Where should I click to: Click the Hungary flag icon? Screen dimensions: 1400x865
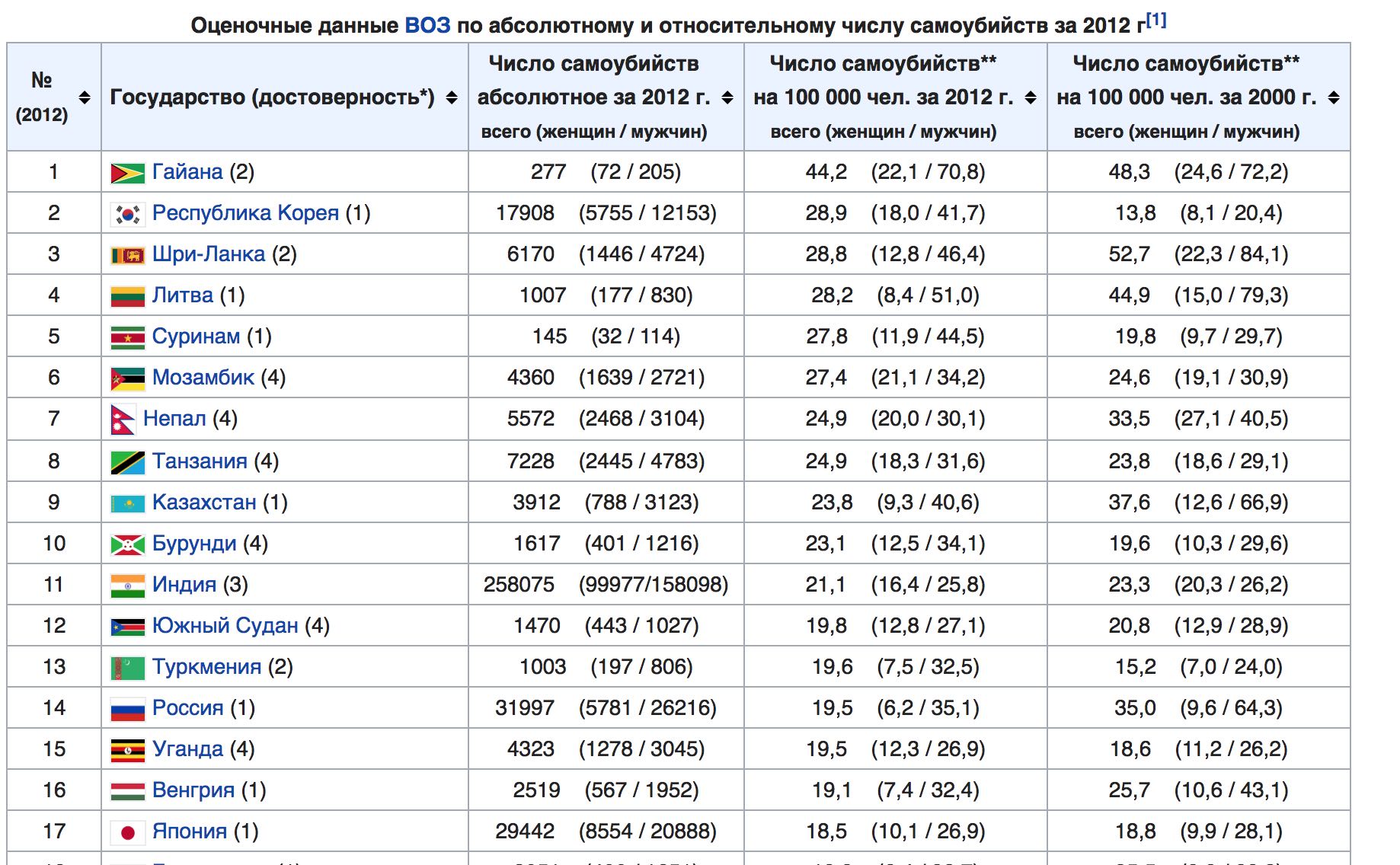pos(127,791)
